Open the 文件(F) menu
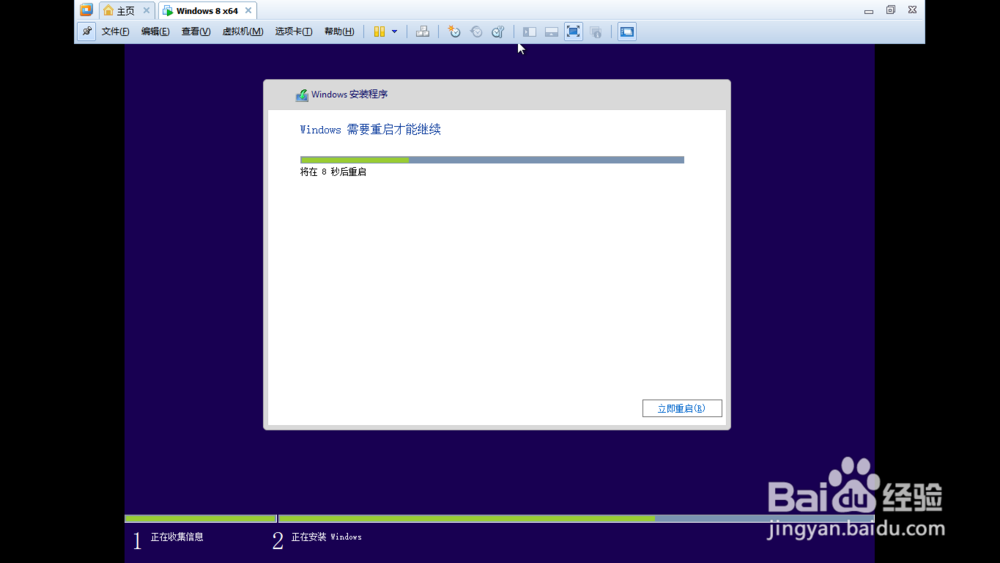The height and width of the screenshot is (563, 1000). pyautogui.click(x=115, y=31)
